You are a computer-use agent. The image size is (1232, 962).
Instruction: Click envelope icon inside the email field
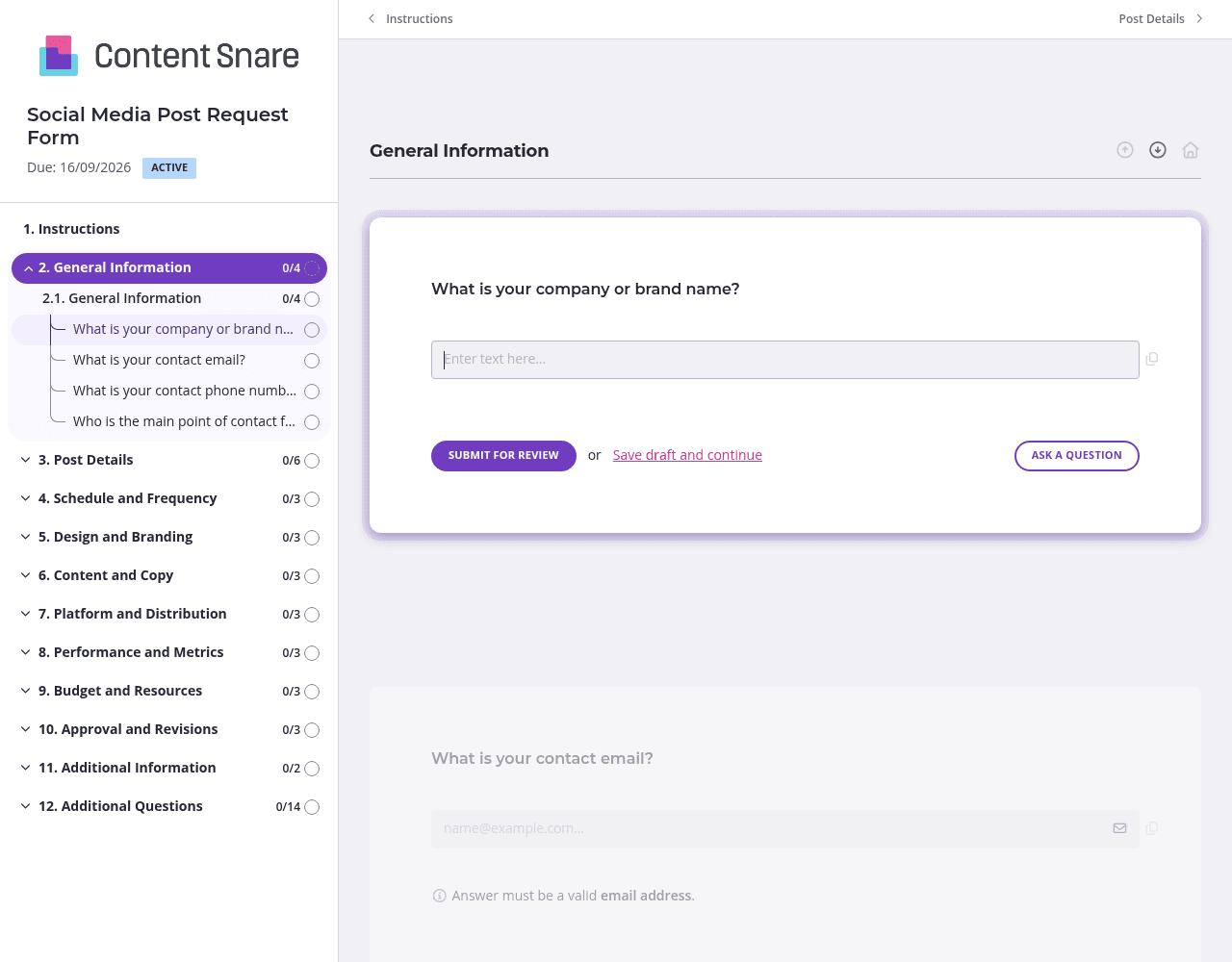[1119, 828]
